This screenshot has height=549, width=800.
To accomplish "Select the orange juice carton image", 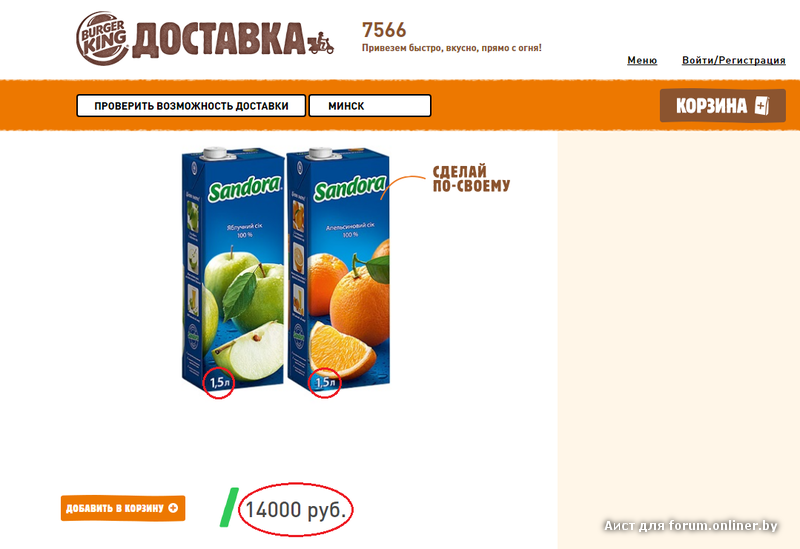I will coord(338,269).
